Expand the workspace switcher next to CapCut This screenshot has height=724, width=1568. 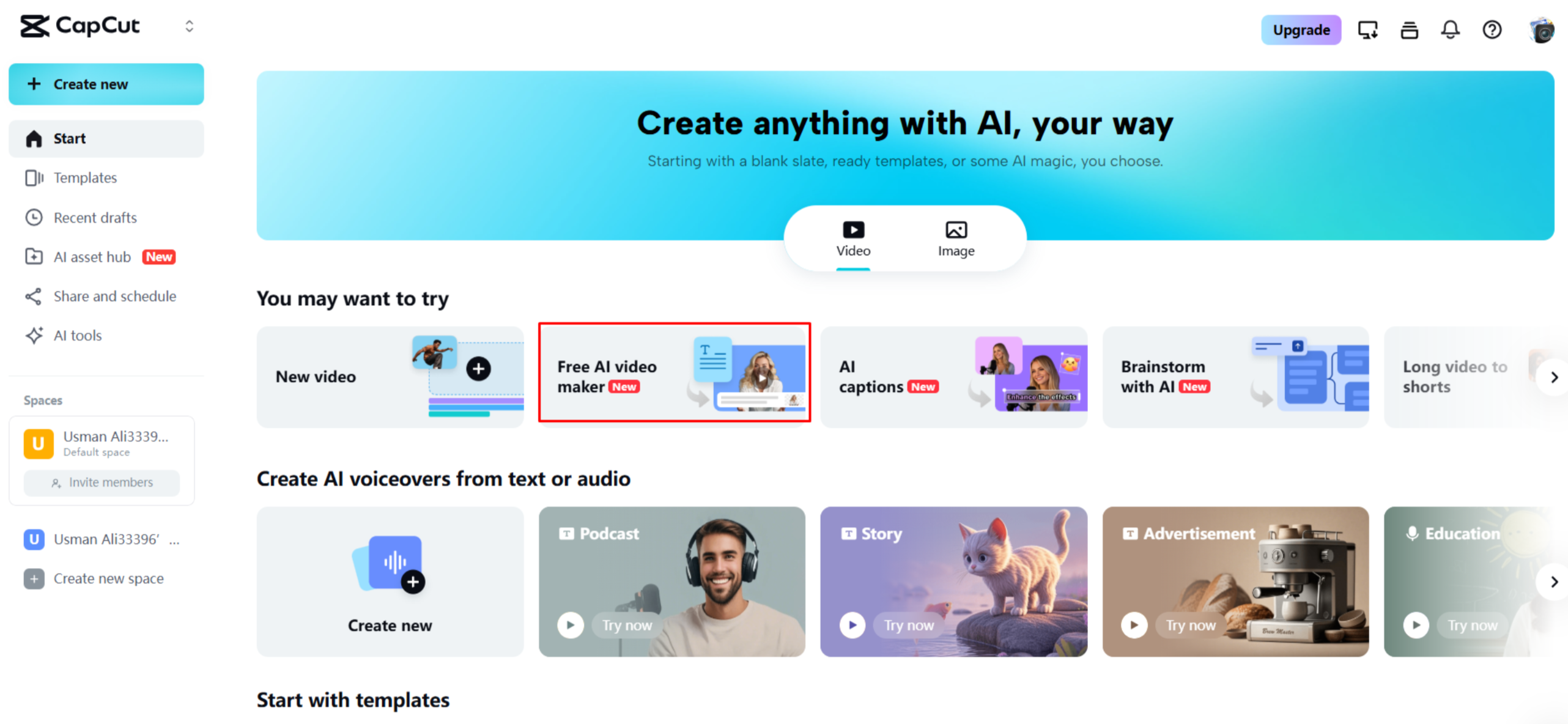click(189, 26)
